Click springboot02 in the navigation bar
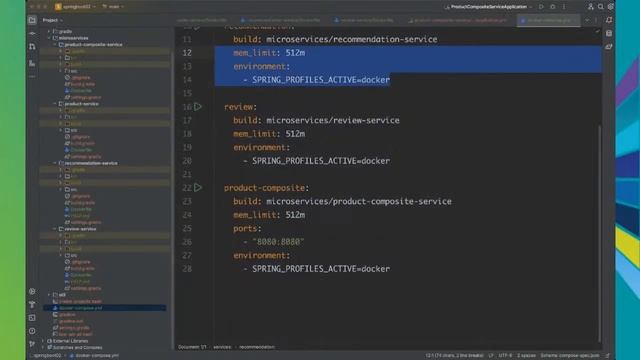 coord(47,356)
